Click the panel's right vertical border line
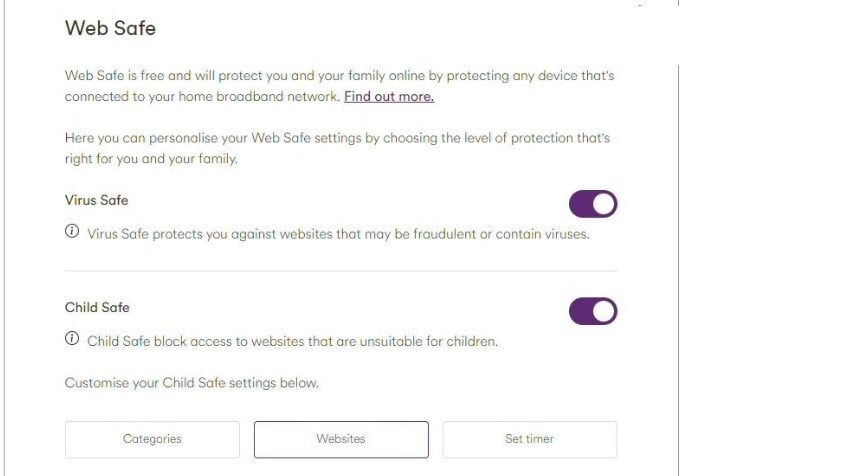This screenshot has width=859, height=476. (x=678, y=270)
